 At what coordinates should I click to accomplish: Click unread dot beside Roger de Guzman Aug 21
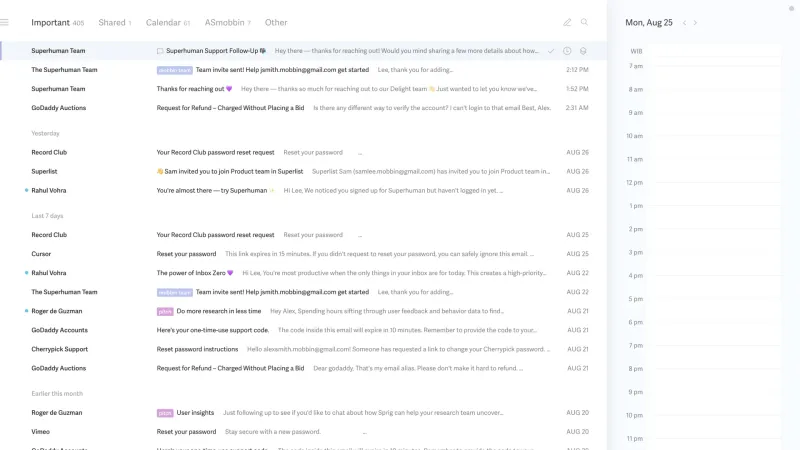tap(27, 311)
